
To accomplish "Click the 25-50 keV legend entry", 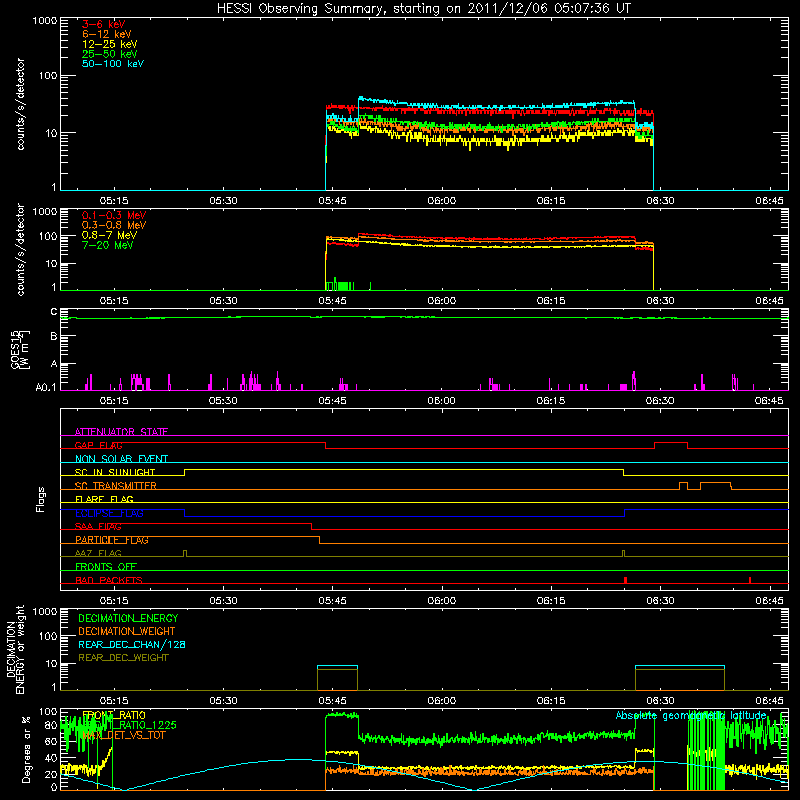I will pos(110,54).
